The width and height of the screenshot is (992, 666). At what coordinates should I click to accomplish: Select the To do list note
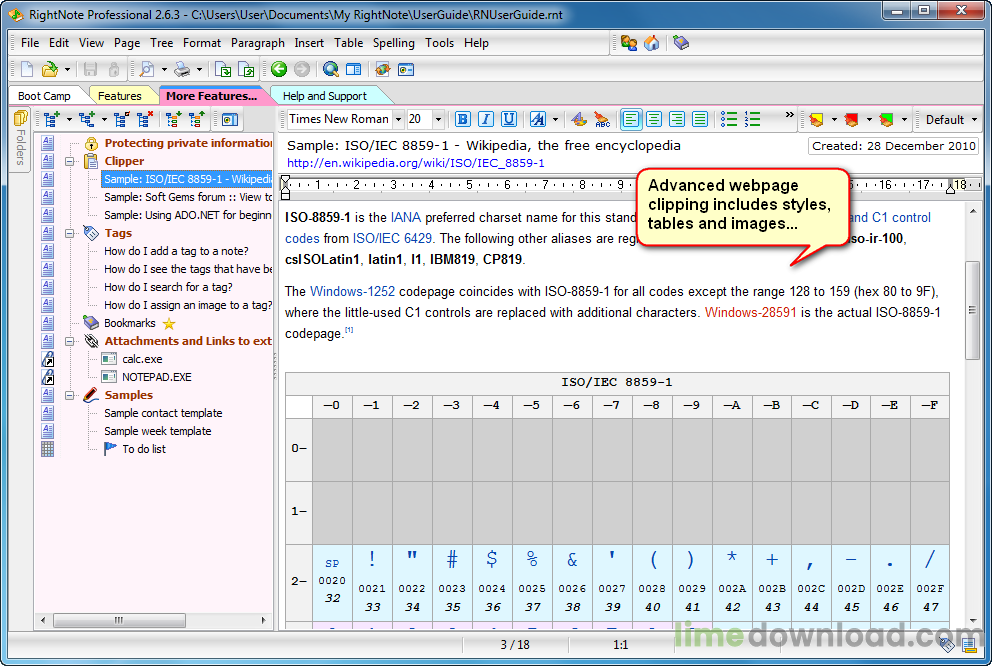point(144,449)
